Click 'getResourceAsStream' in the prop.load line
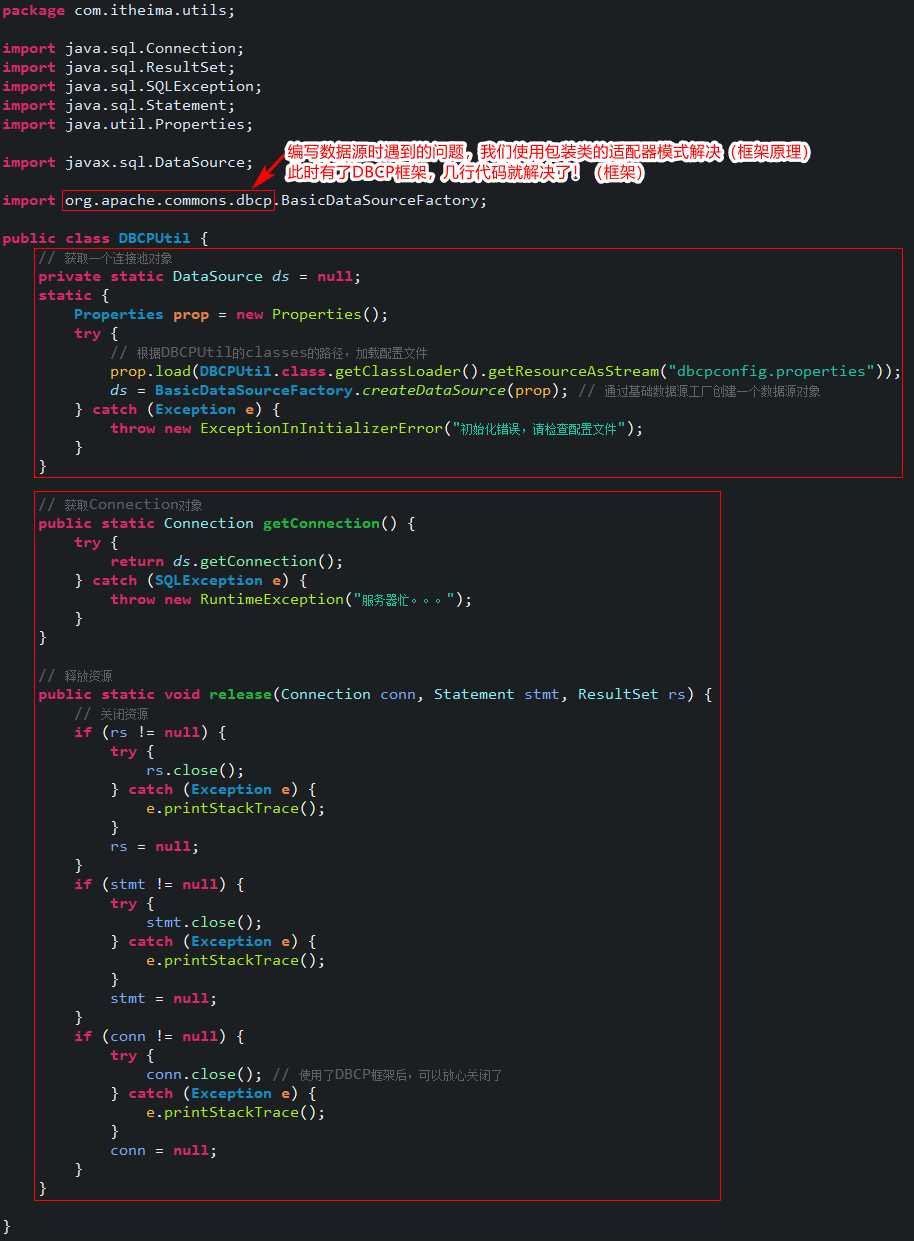 coord(573,371)
